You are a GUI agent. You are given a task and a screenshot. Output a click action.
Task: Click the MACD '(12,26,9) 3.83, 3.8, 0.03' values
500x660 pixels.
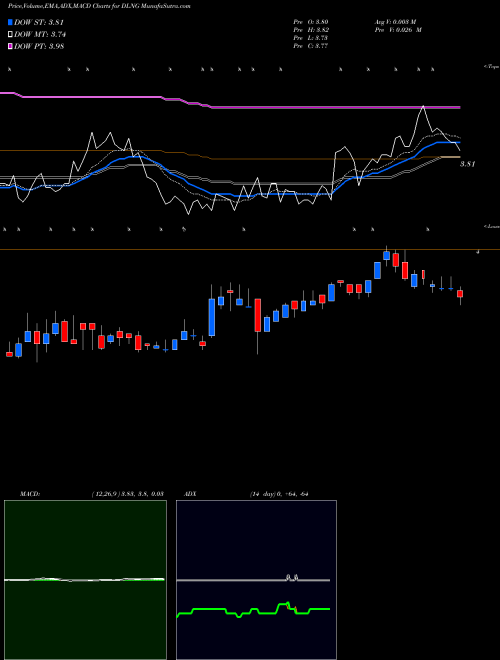pyautogui.click(x=127, y=494)
